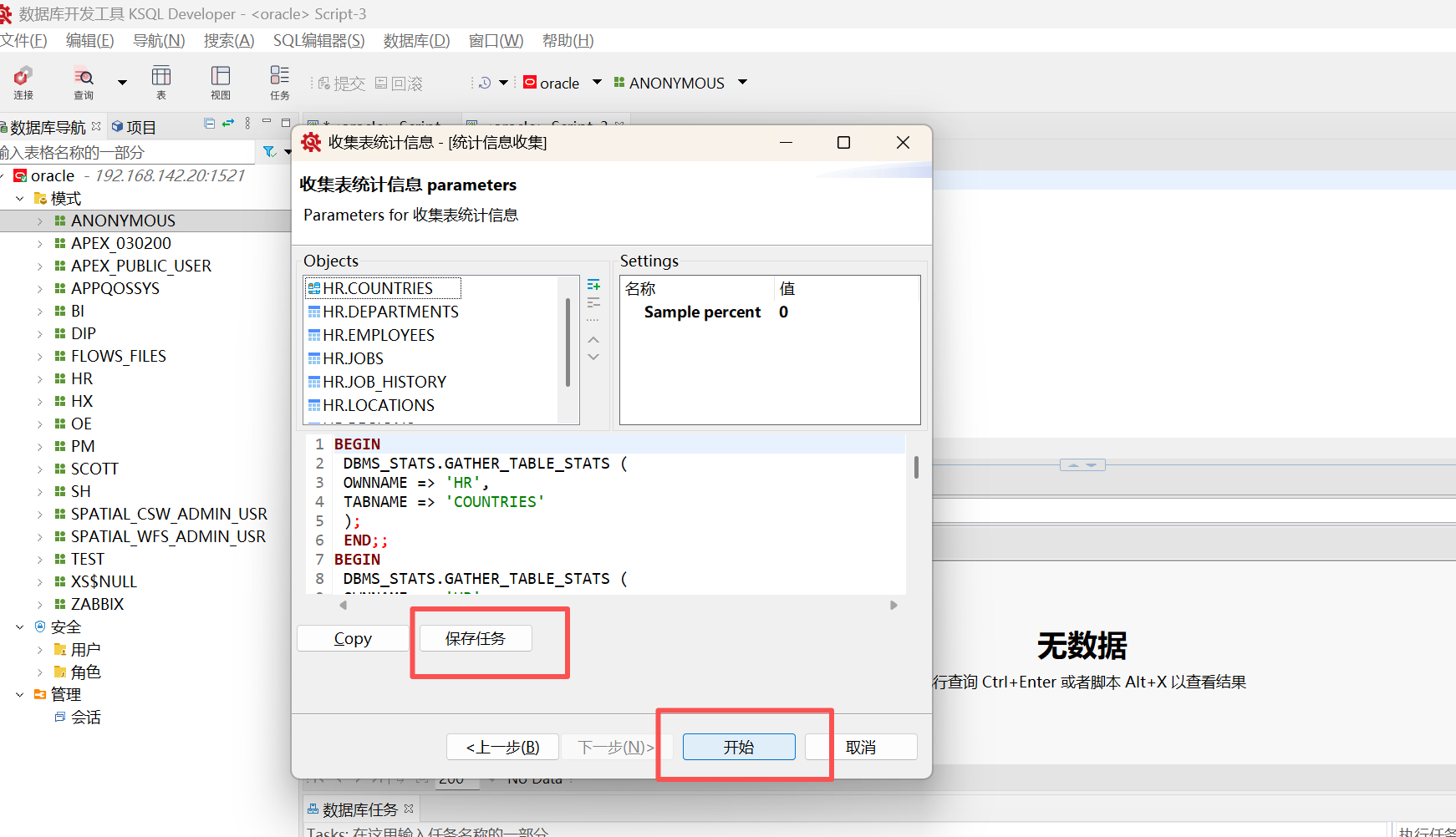Click the 视图 (View) toolbar icon
1456x837 pixels.
[221, 83]
